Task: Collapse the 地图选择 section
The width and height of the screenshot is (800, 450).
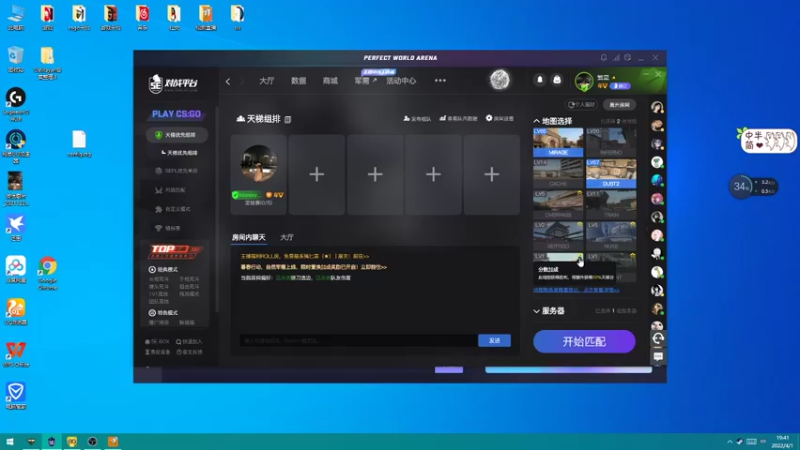Action: [x=553, y=121]
